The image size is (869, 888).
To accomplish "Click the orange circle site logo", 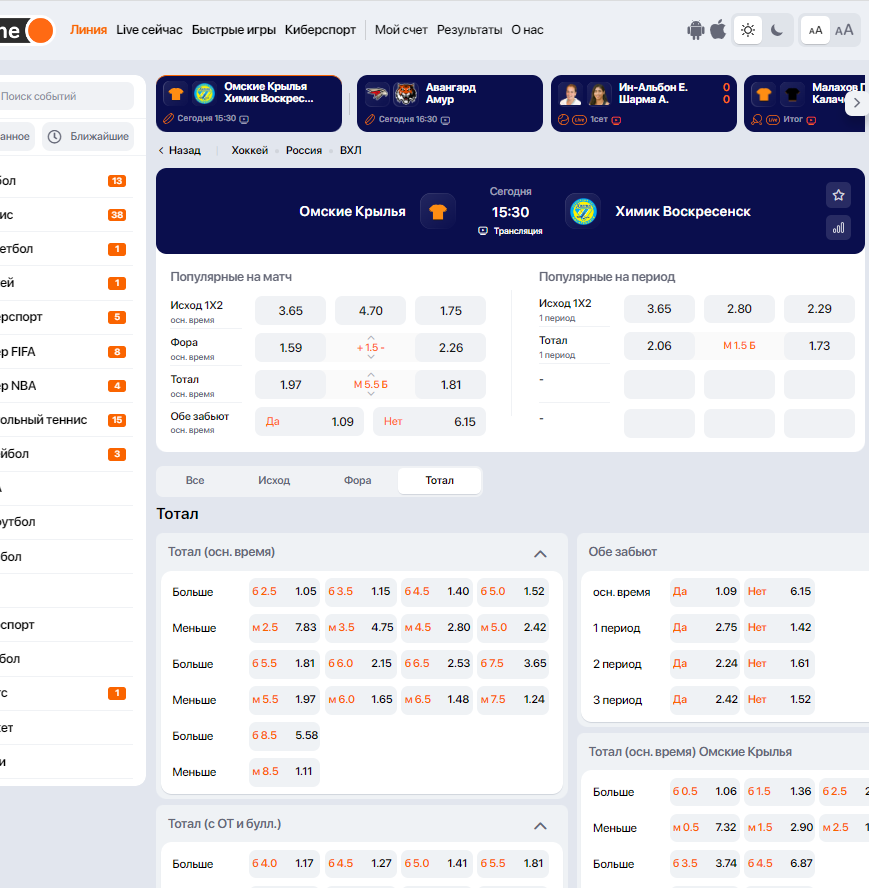I will [40, 31].
